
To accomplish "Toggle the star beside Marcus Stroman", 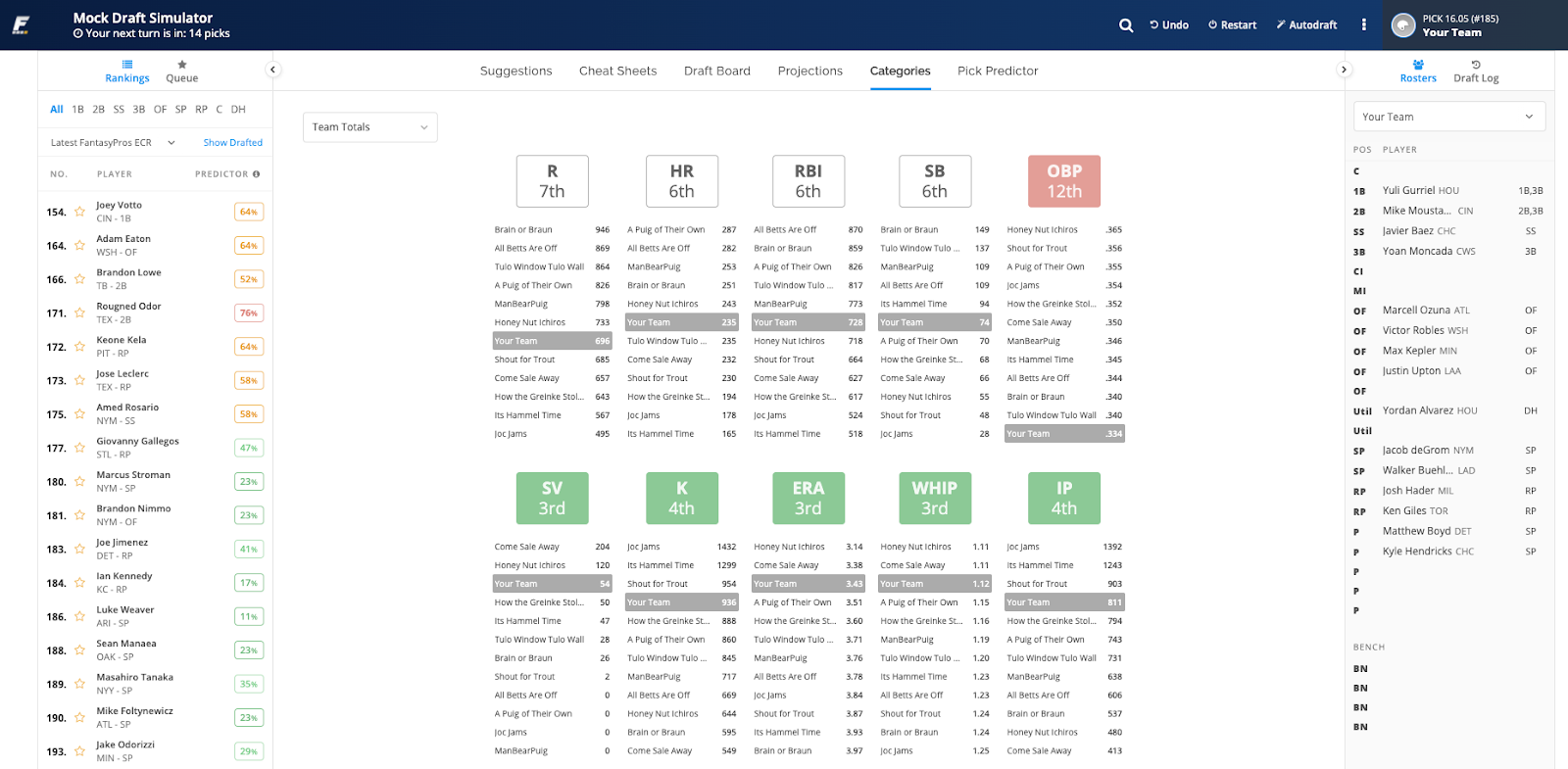I will click(79, 482).
